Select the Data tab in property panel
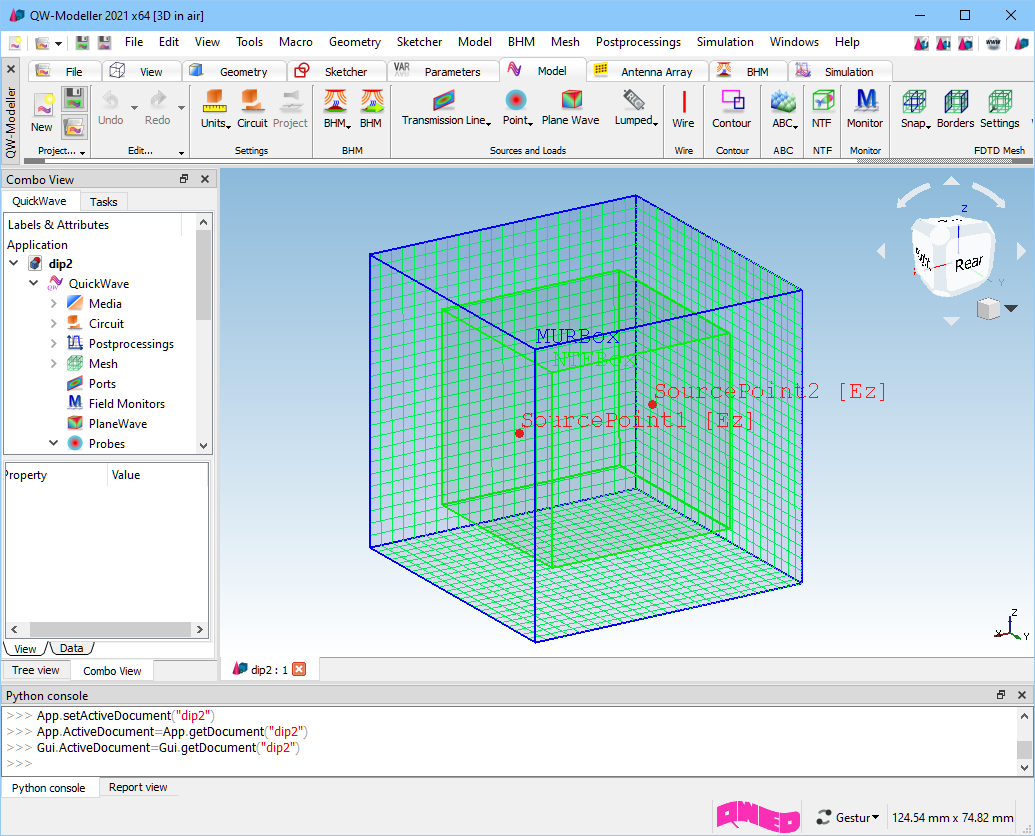Image resolution: width=1035 pixels, height=836 pixels. 71,648
